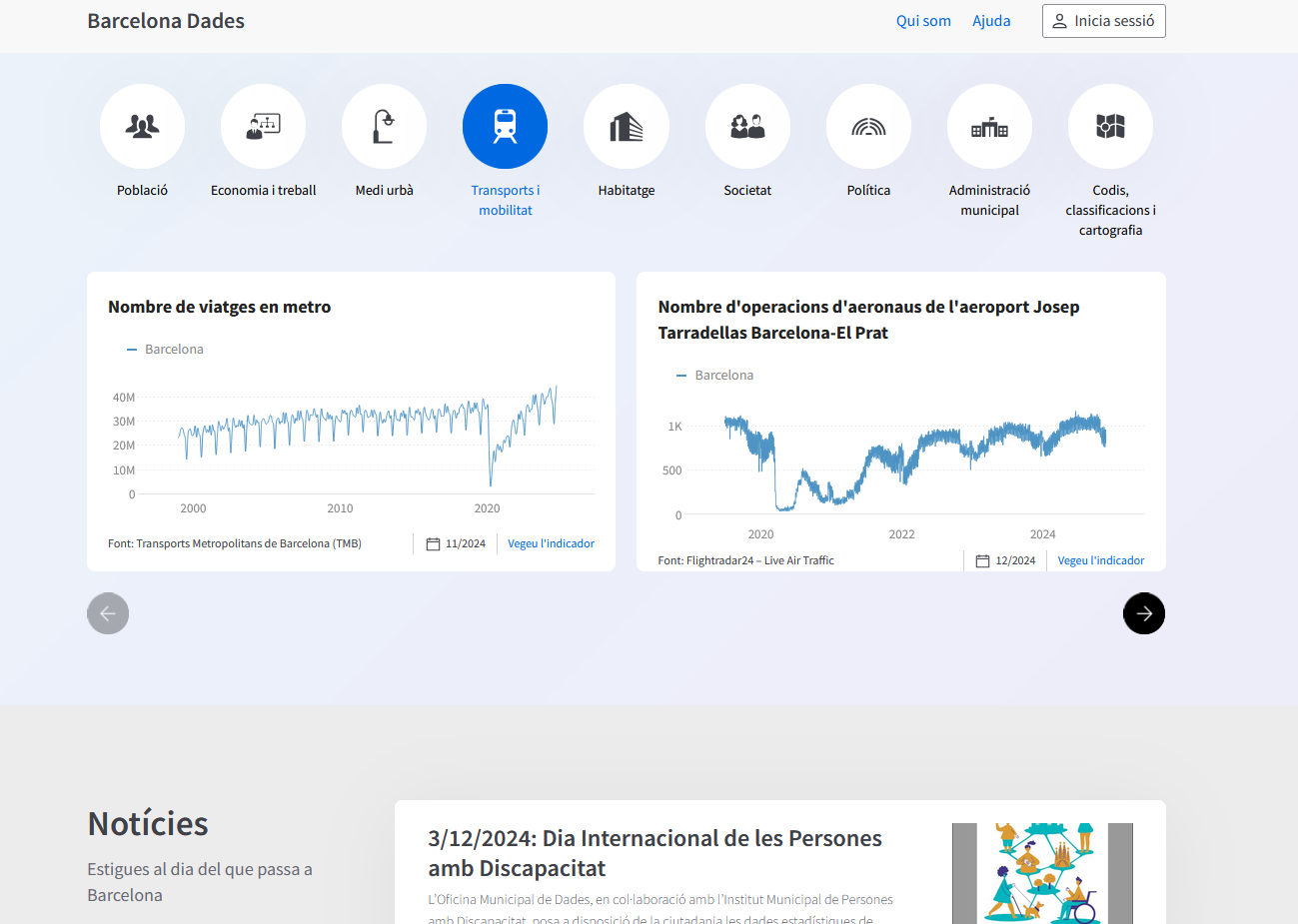The width and height of the screenshot is (1298, 924).
Task: Select the Economia i treball icon
Action: [263, 127]
